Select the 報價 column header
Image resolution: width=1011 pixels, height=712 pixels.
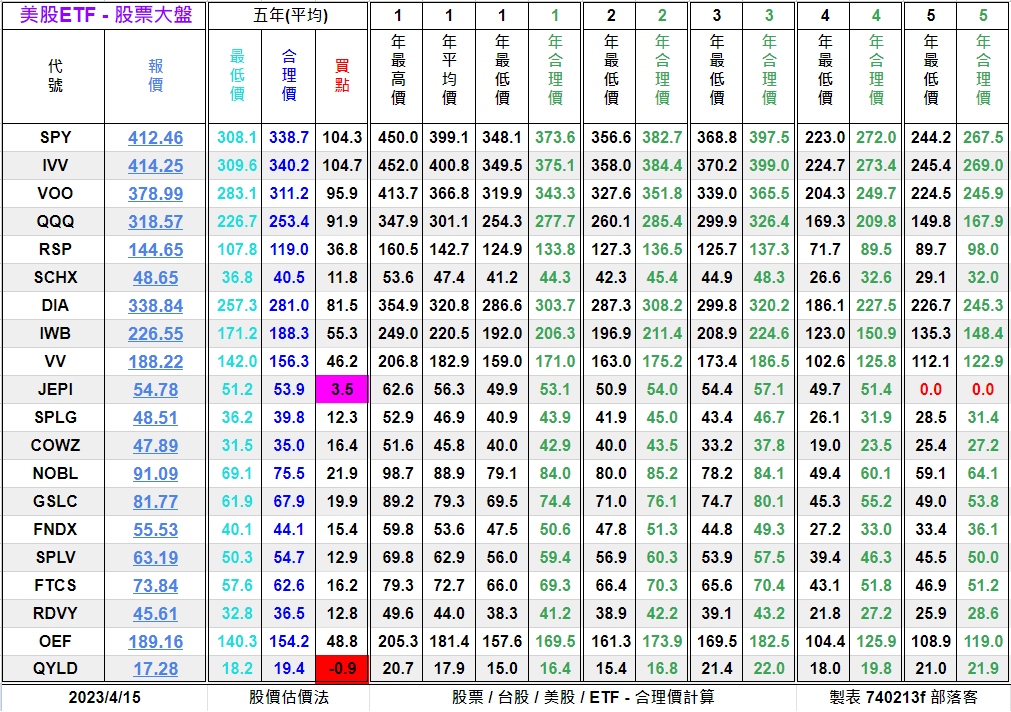pyautogui.click(x=155, y=76)
